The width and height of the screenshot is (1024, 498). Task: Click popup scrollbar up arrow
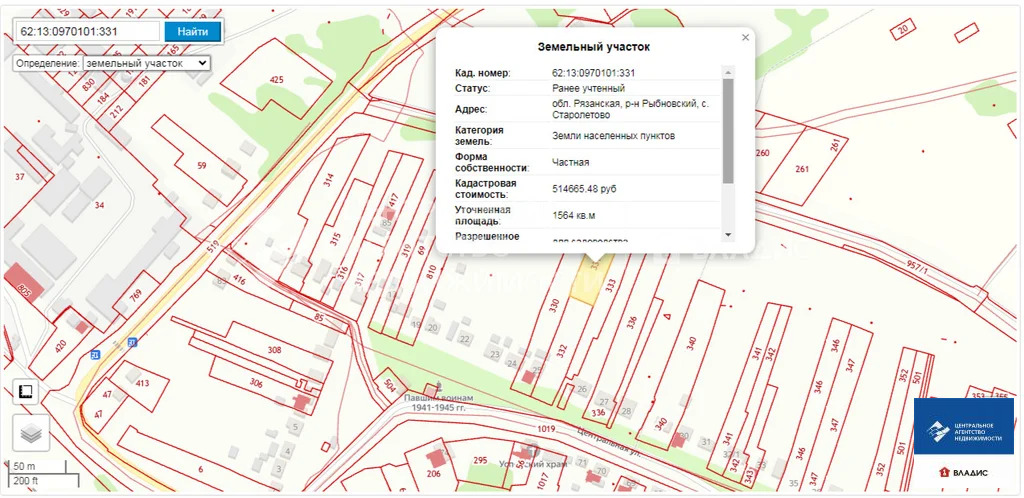[x=728, y=71]
